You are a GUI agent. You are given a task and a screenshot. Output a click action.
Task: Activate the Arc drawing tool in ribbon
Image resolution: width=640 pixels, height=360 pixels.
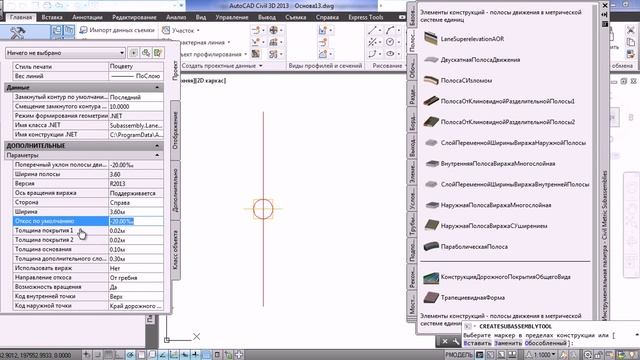390,31
